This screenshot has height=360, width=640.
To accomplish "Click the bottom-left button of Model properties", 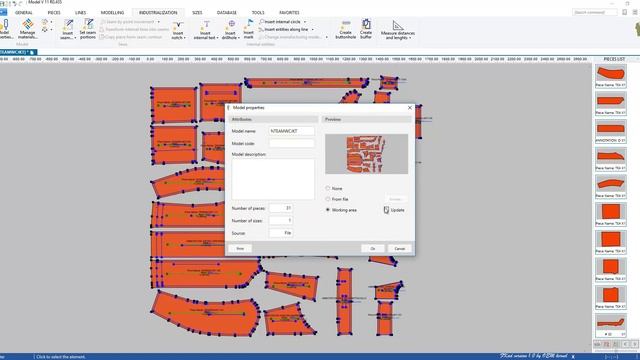I will [240, 249].
